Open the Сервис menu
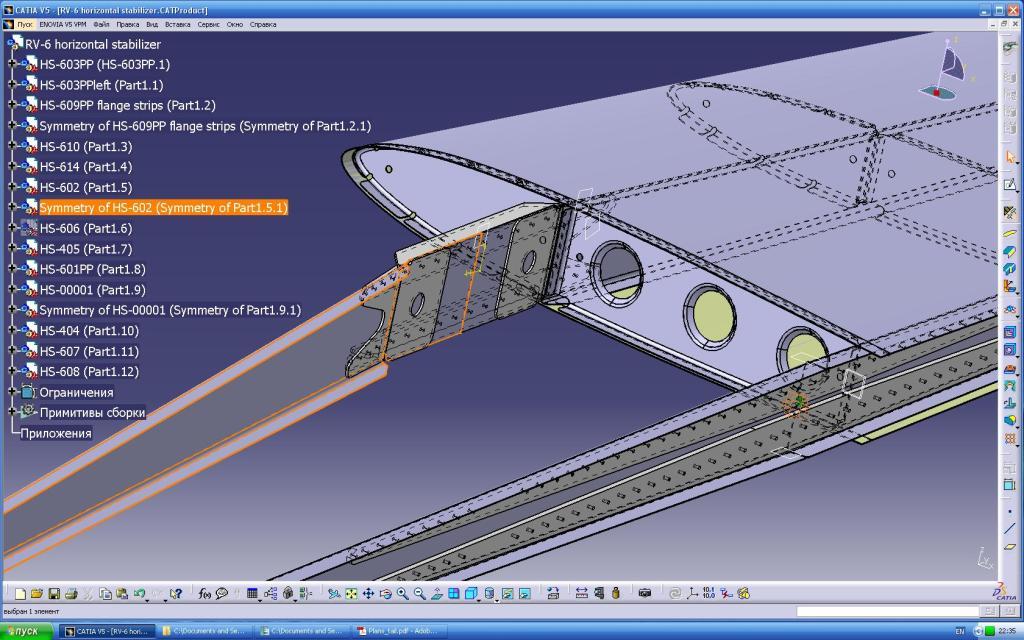 [x=209, y=23]
